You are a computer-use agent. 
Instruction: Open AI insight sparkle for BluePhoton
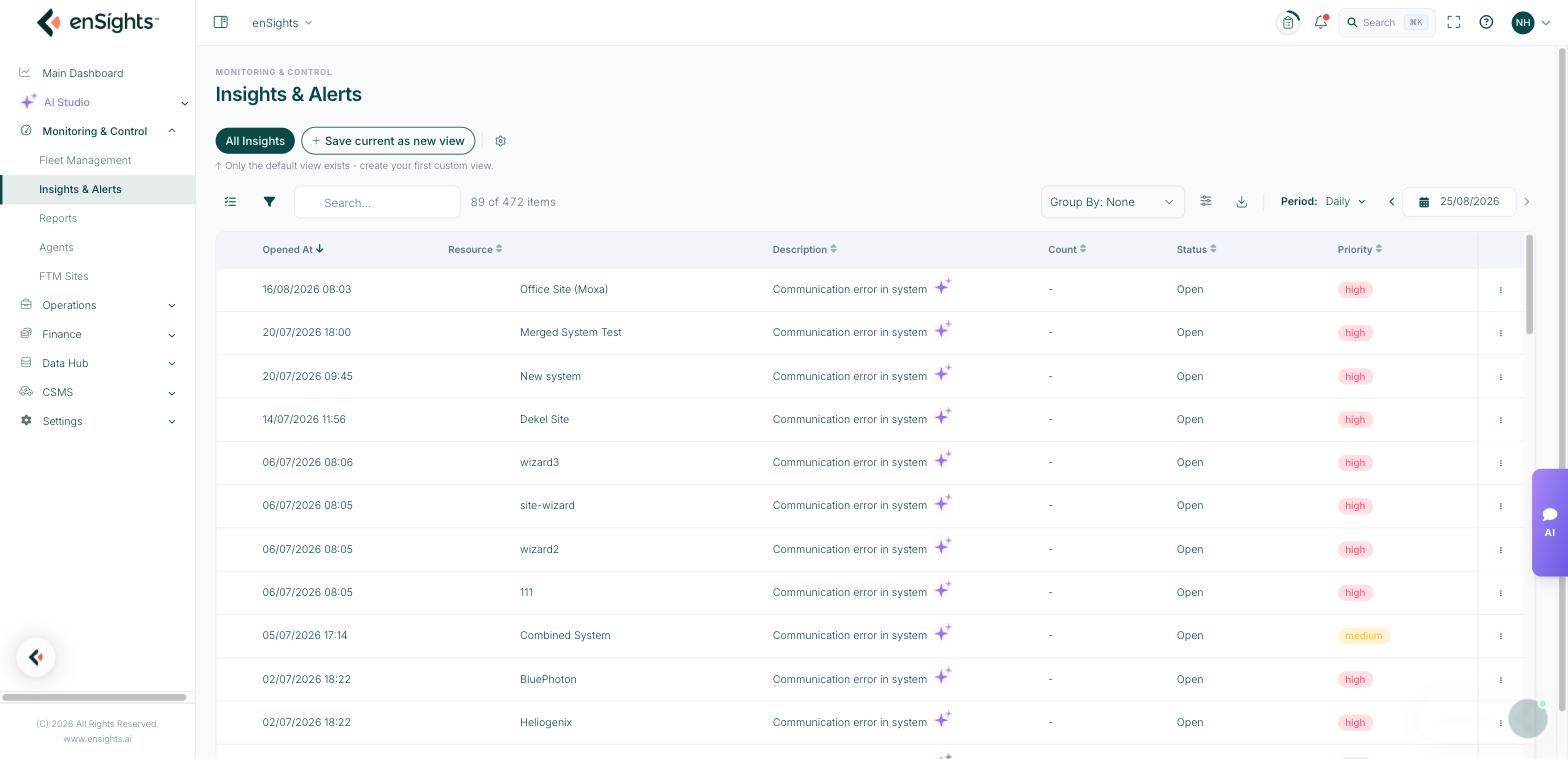pyautogui.click(x=943, y=677)
